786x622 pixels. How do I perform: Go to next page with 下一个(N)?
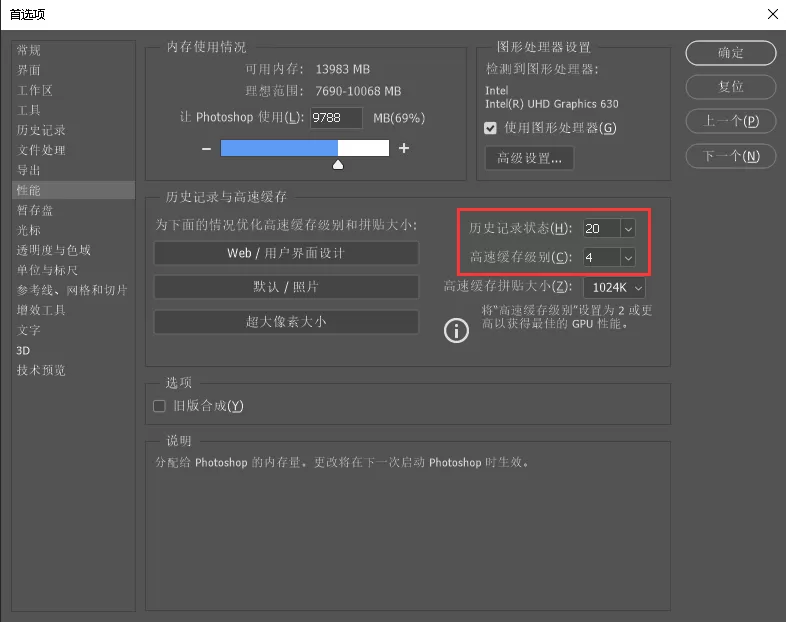coord(731,156)
